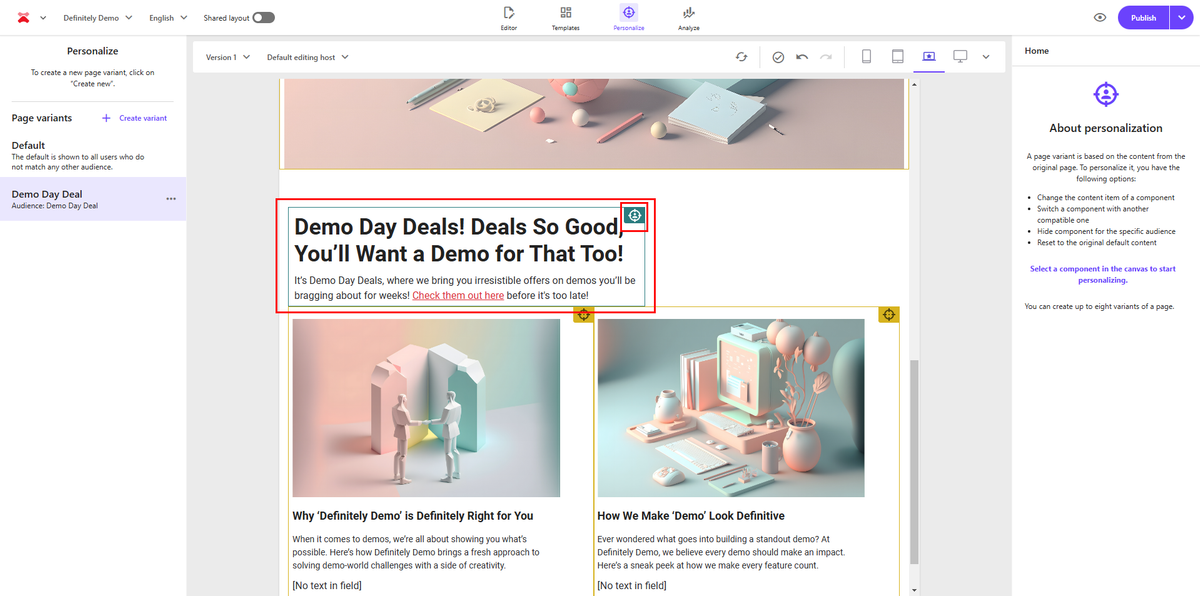This screenshot has height=596, width=1200.
Task: Click the canvas vertical scrollbar thumb
Action: click(x=913, y=461)
